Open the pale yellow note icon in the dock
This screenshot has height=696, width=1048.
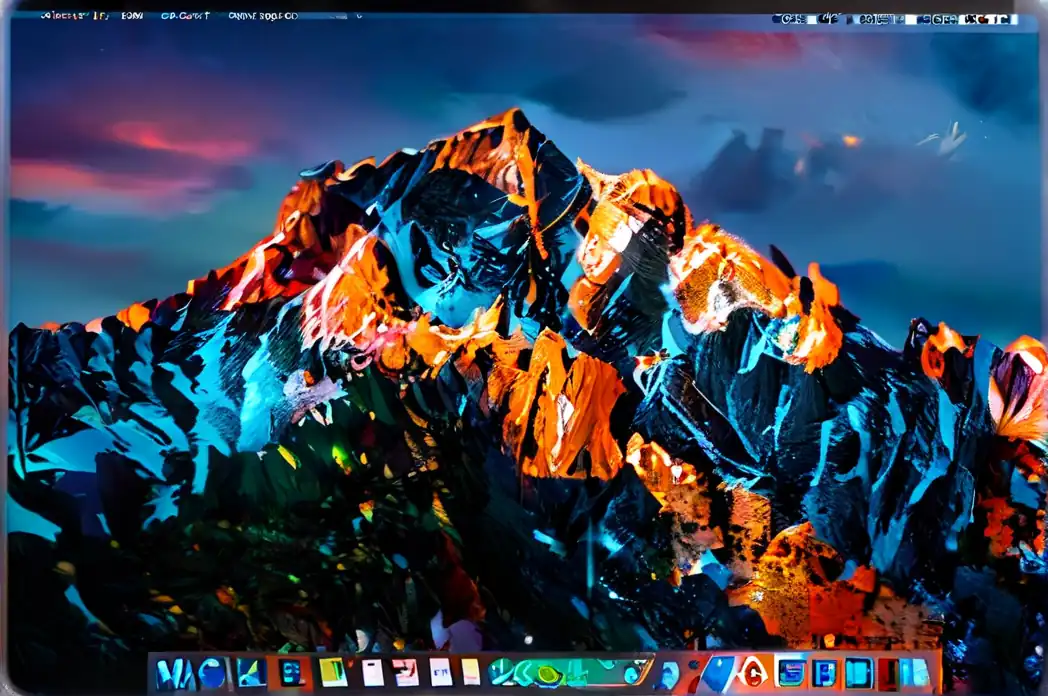471,672
